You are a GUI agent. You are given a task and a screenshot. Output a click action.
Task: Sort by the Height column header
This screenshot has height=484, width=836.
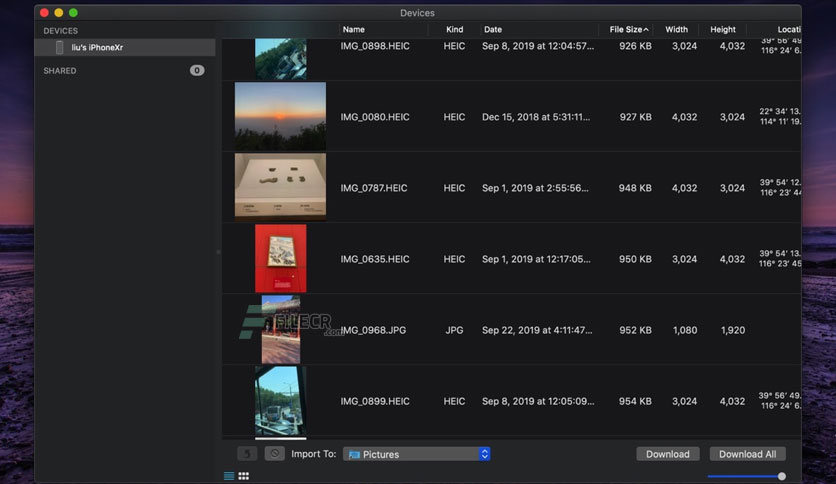click(722, 30)
